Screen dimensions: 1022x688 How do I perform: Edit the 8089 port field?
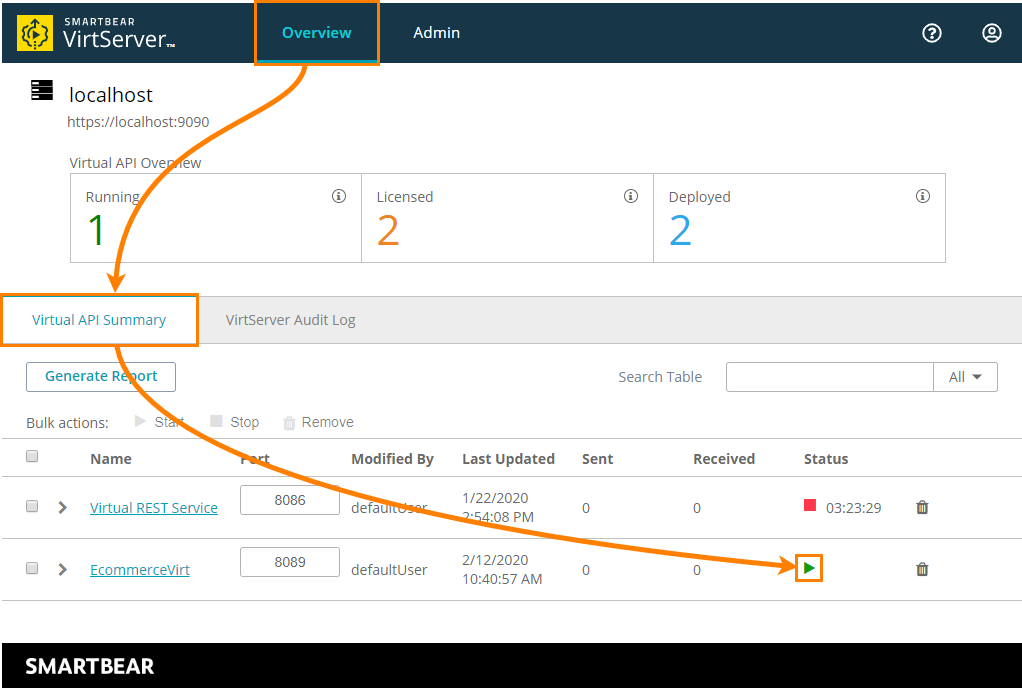click(290, 562)
